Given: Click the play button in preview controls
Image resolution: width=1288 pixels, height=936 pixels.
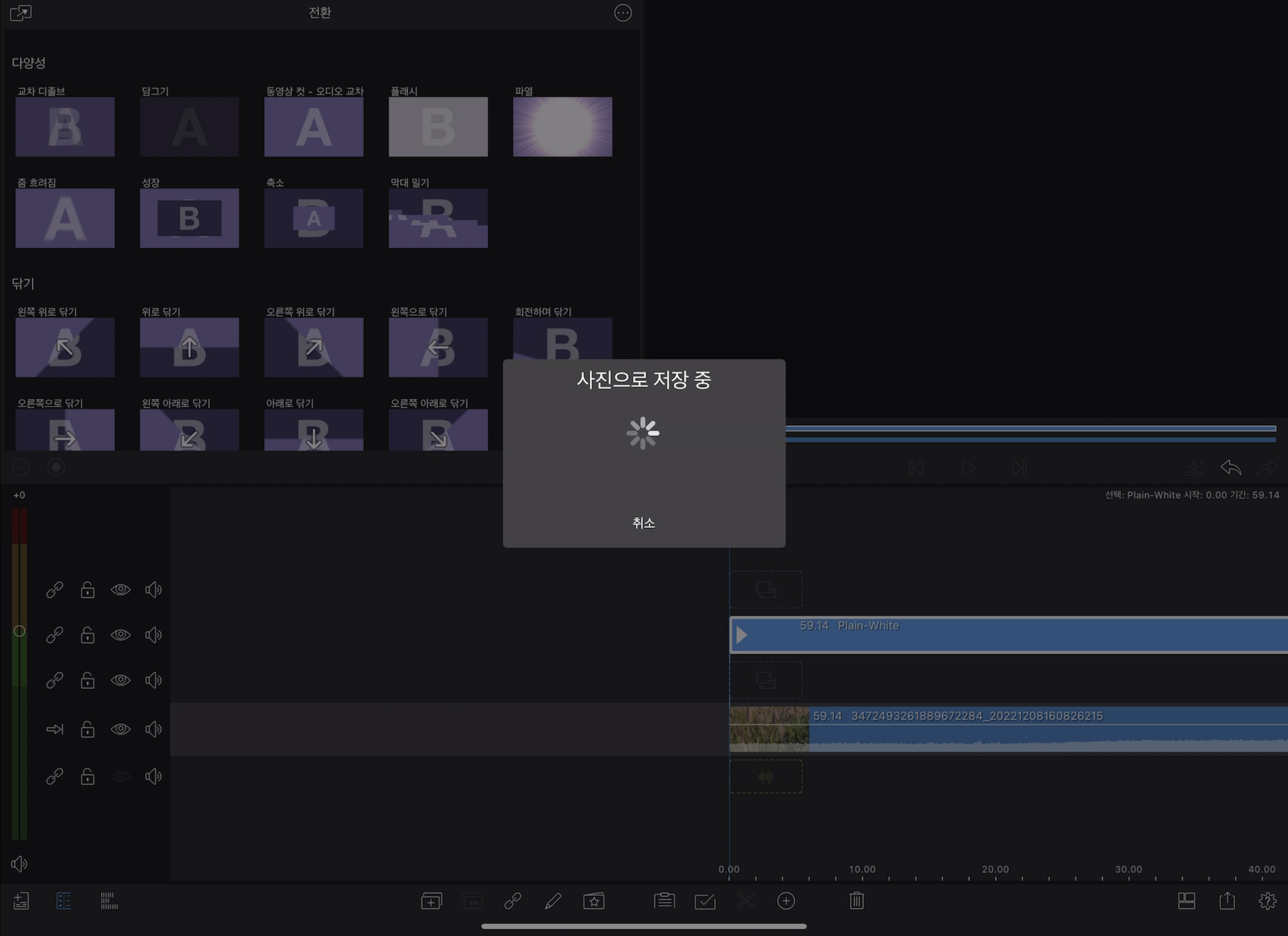Looking at the screenshot, I should (x=968, y=468).
